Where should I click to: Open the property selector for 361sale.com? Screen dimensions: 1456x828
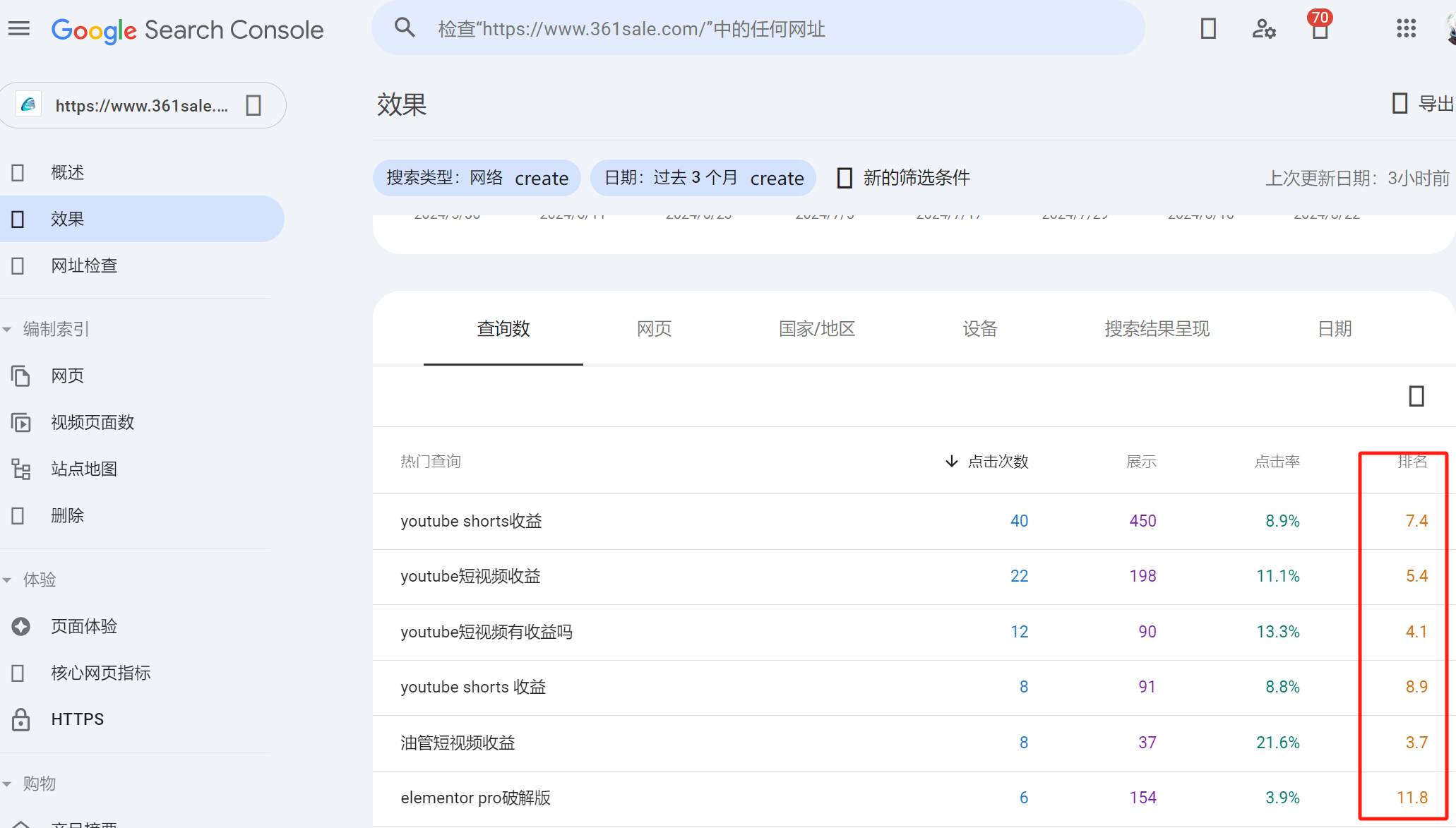[x=141, y=104]
